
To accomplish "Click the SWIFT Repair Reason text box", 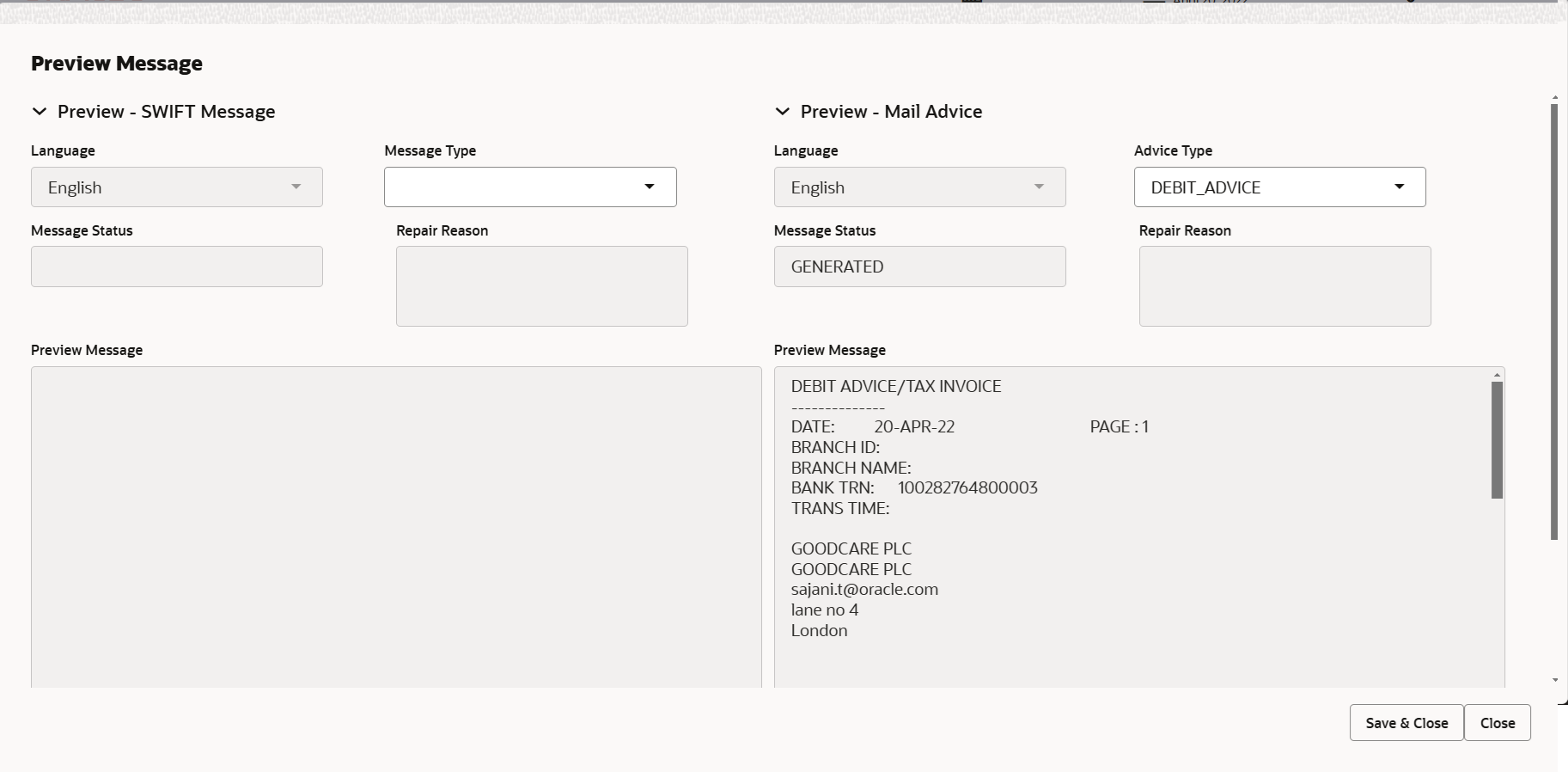I will click(x=542, y=286).
